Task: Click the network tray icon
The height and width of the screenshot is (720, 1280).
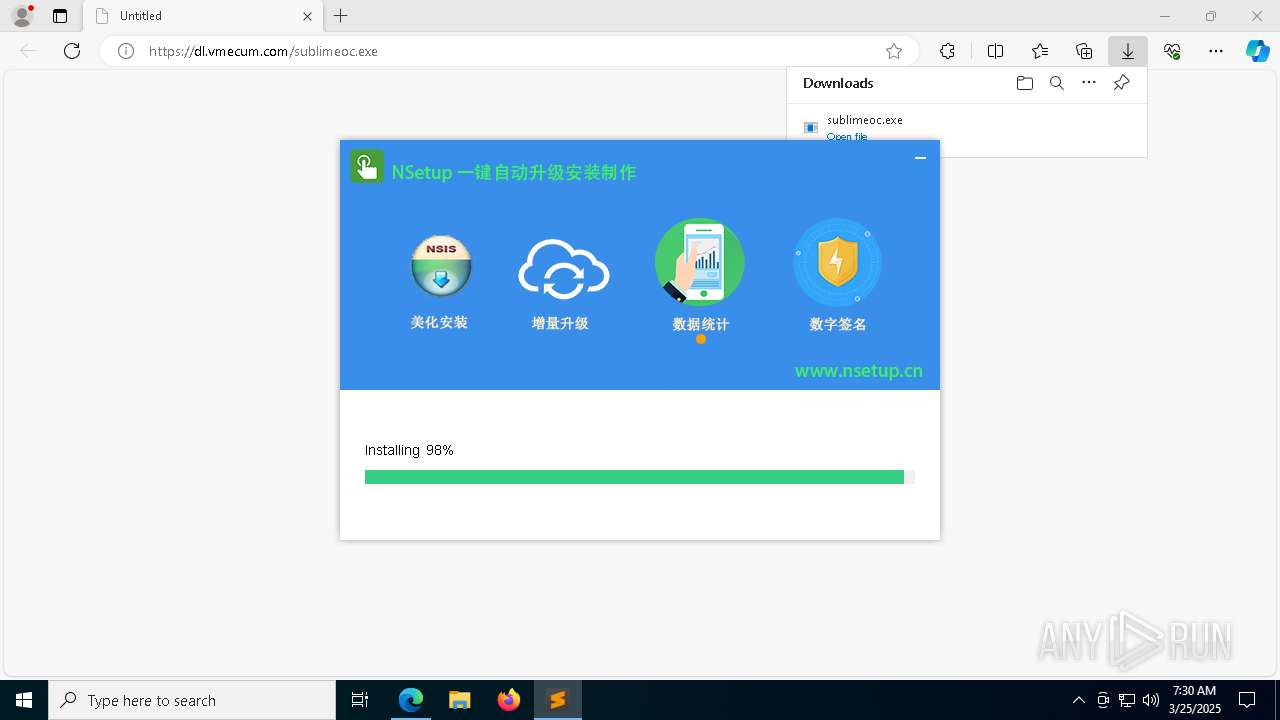Action: tap(1127, 700)
